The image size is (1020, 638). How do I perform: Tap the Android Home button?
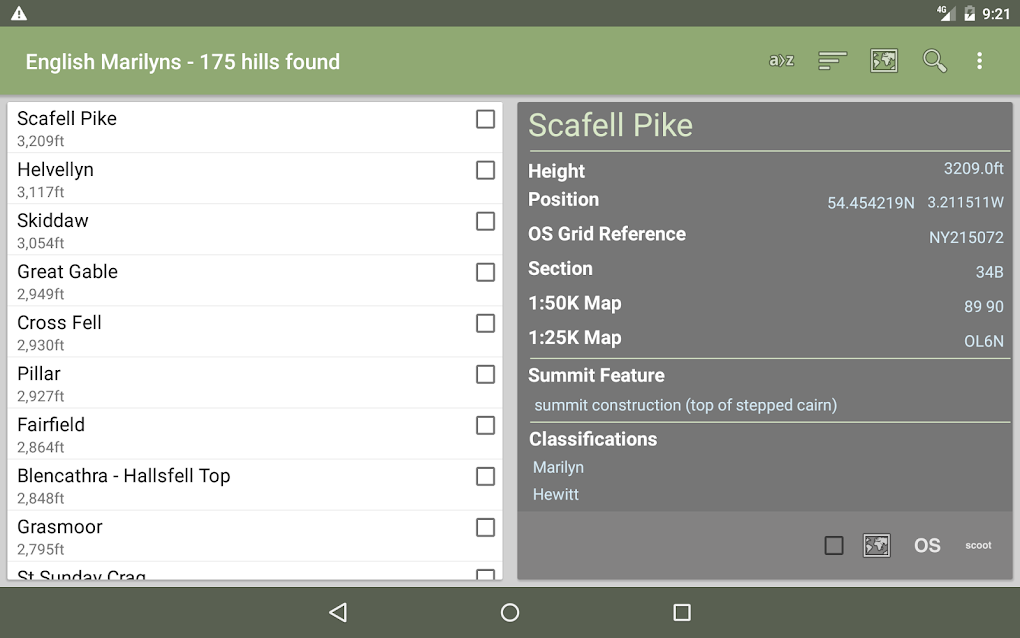coord(510,610)
